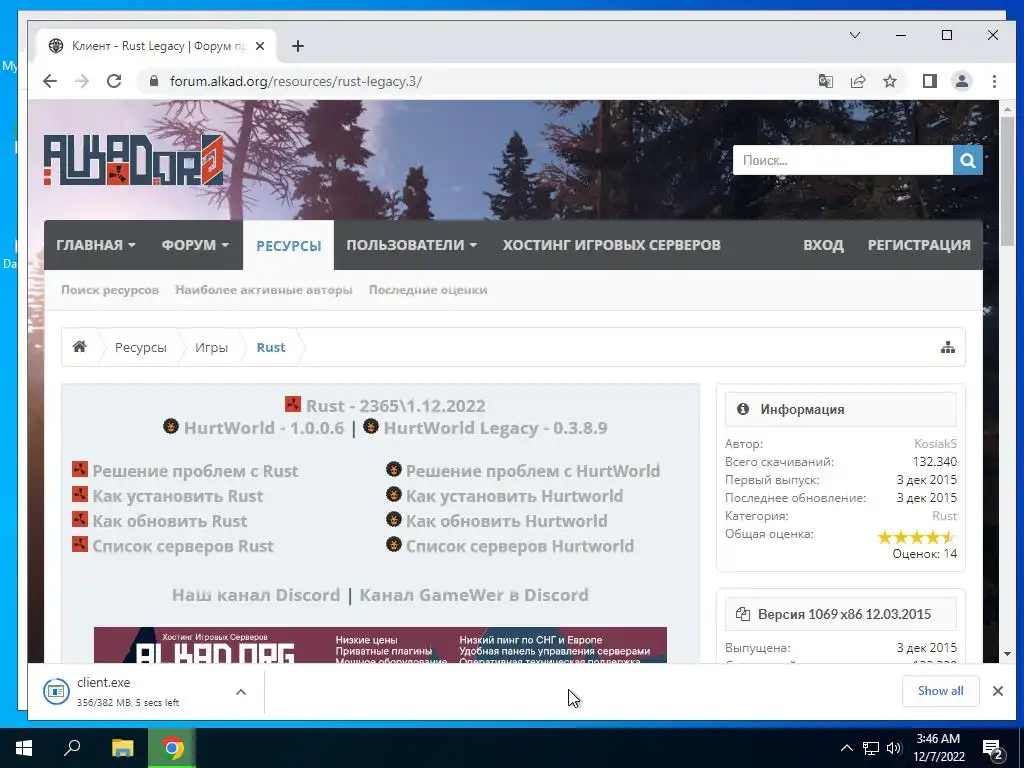The image size is (1024, 768).
Task: Open Канал GameWer в Discord
Action: pos(474,596)
